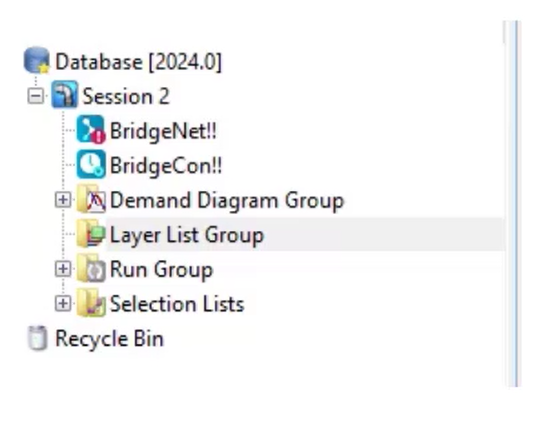Click the Demand Diagram Group folder icon

pyautogui.click(x=91, y=199)
